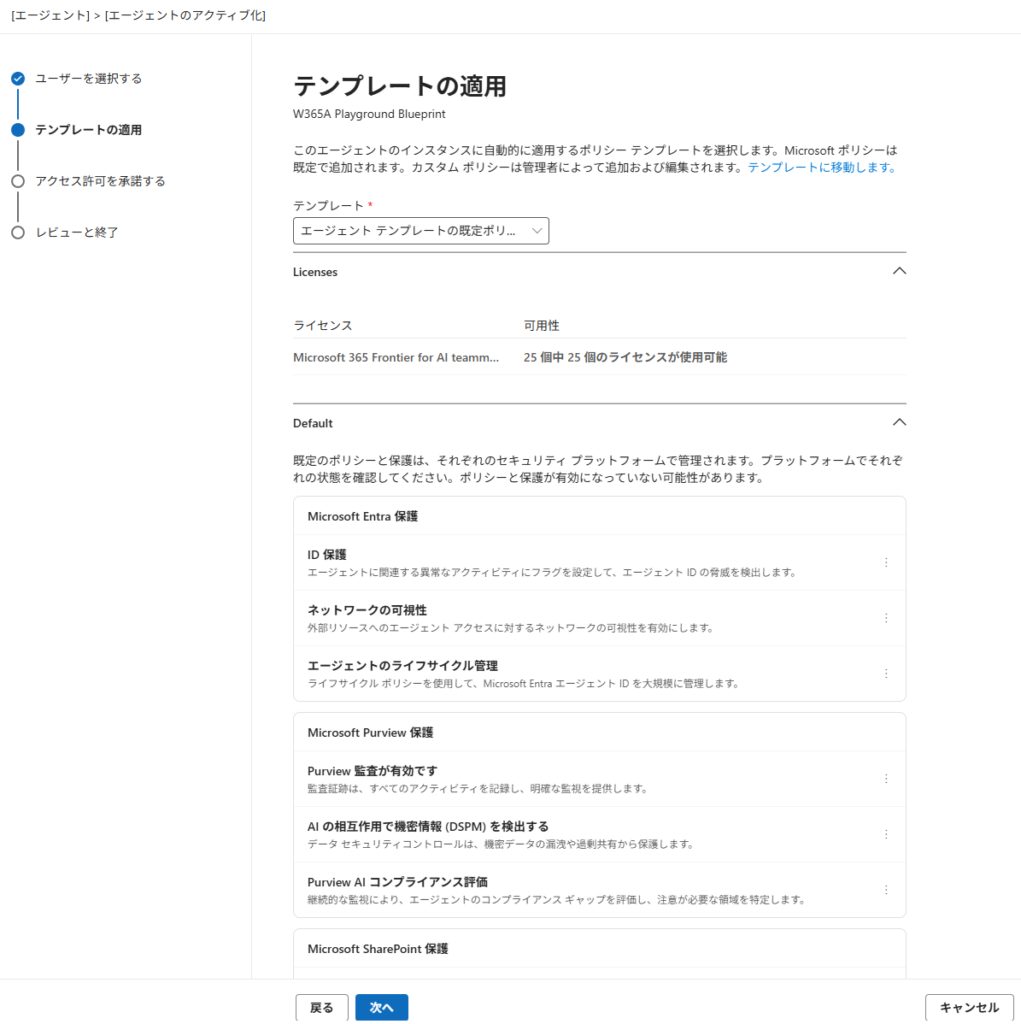Click the completed ユーザーを選択する step checkmark
Viewport: 1021px width, 1024px height.
[18, 78]
